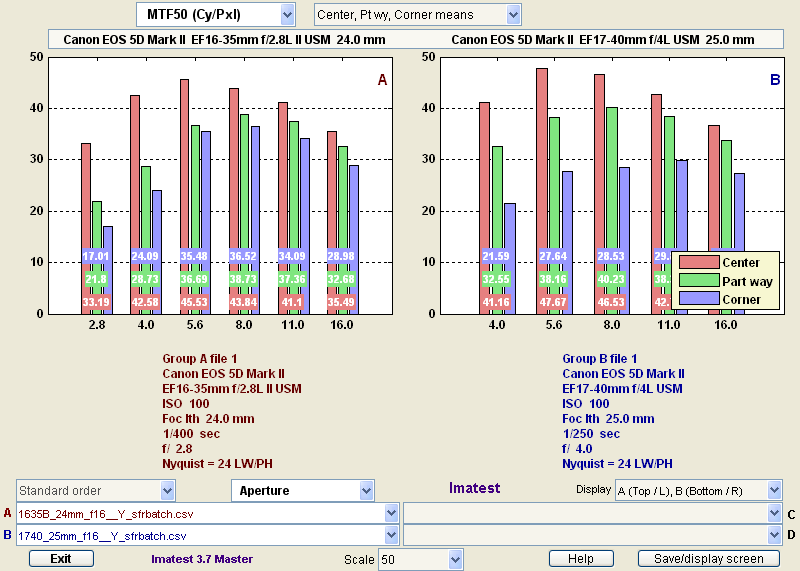Click the Group A file 1 text
This screenshot has width=800, height=571.
(x=199, y=359)
